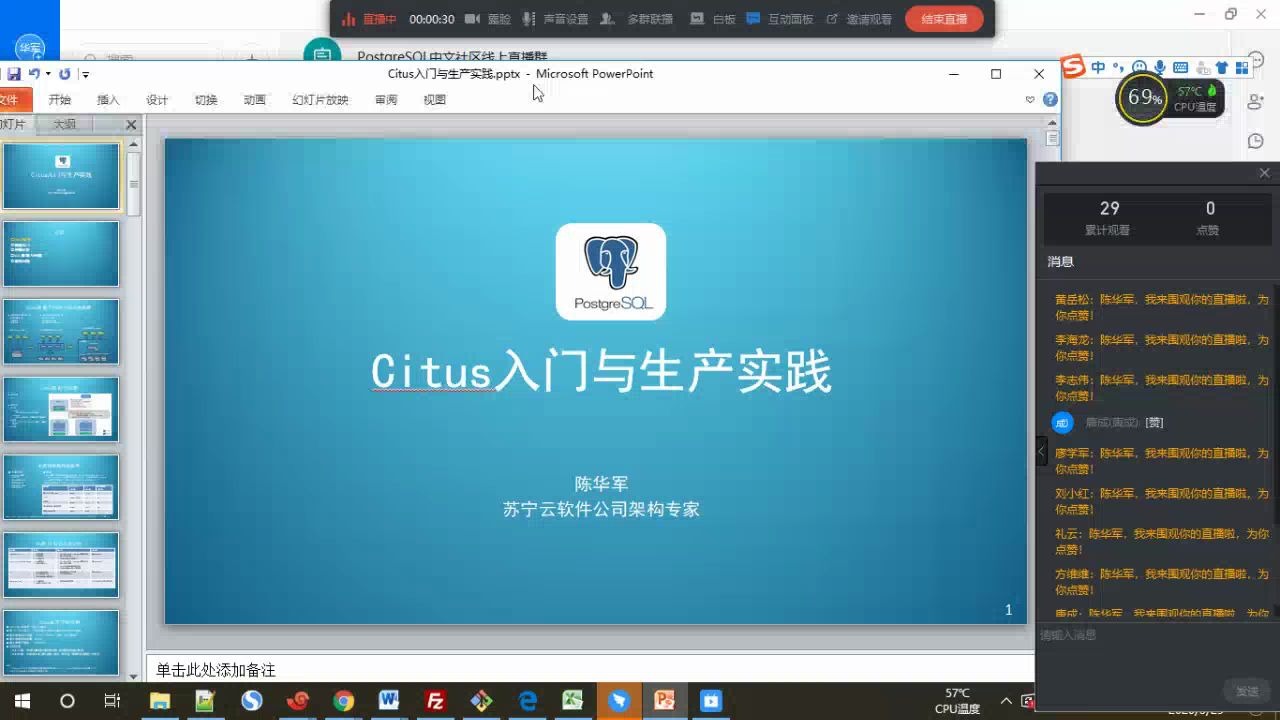The image size is (1280, 720).
Task: Open FileZilla from the taskbar
Action: click(x=435, y=701)
